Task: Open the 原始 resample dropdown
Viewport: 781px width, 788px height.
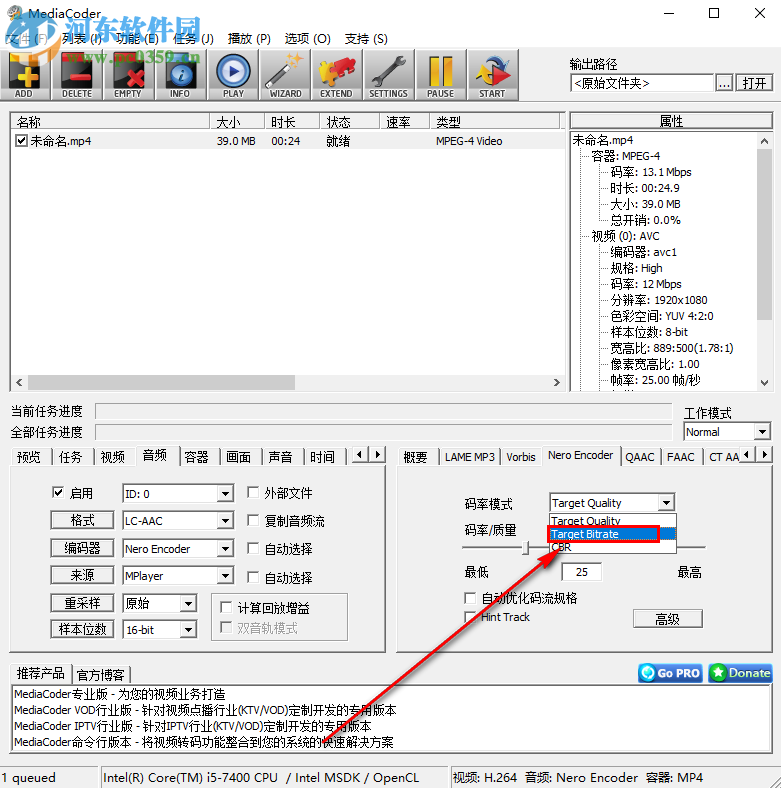Action: tap(188, 603)
